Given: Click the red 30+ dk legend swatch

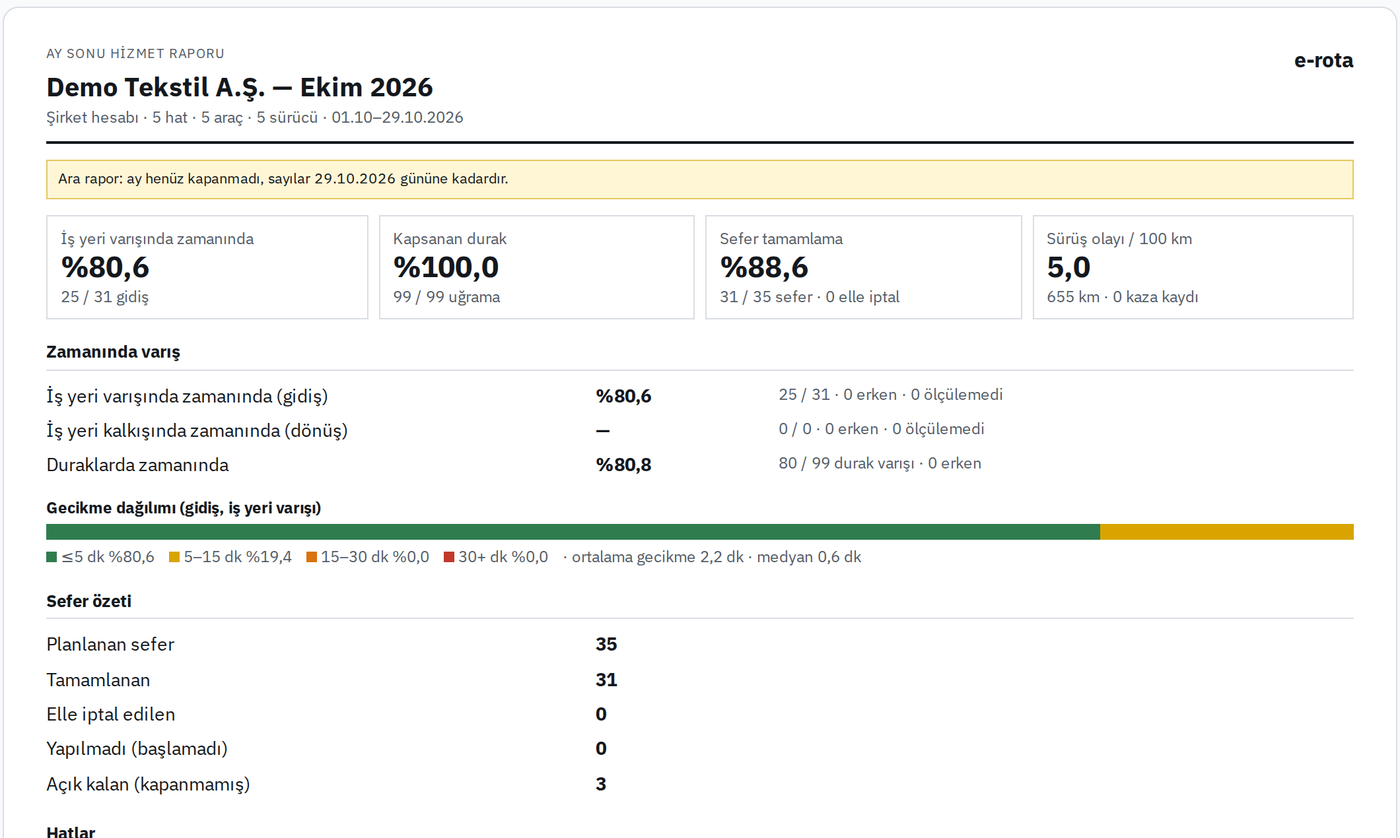Looking at the screenshot, I should (x=449, y=557).
